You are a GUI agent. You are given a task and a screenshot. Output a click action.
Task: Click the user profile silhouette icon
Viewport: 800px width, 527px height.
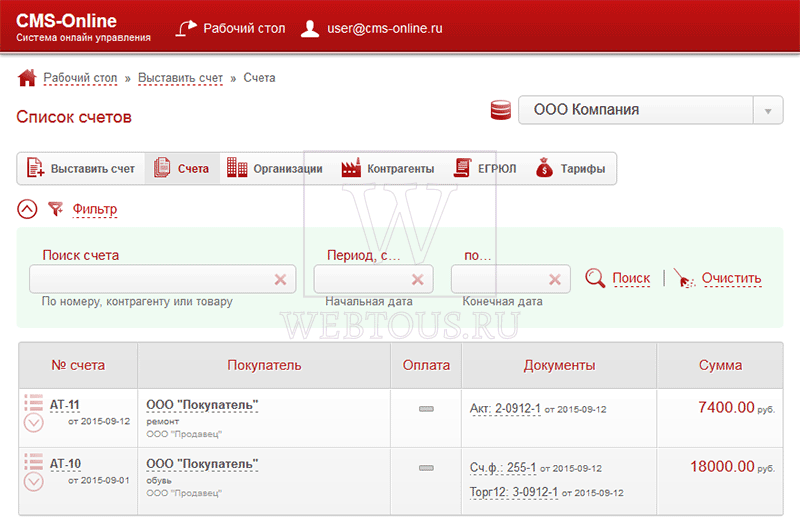[310, 29]
